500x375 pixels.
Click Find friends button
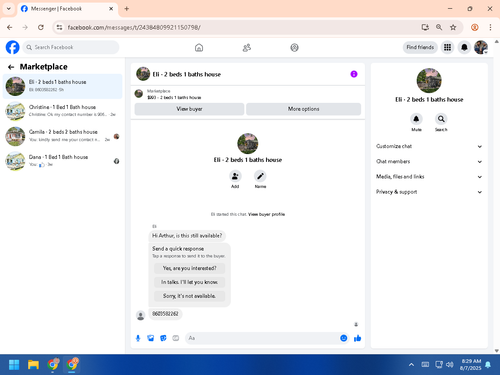pos(420,47)
